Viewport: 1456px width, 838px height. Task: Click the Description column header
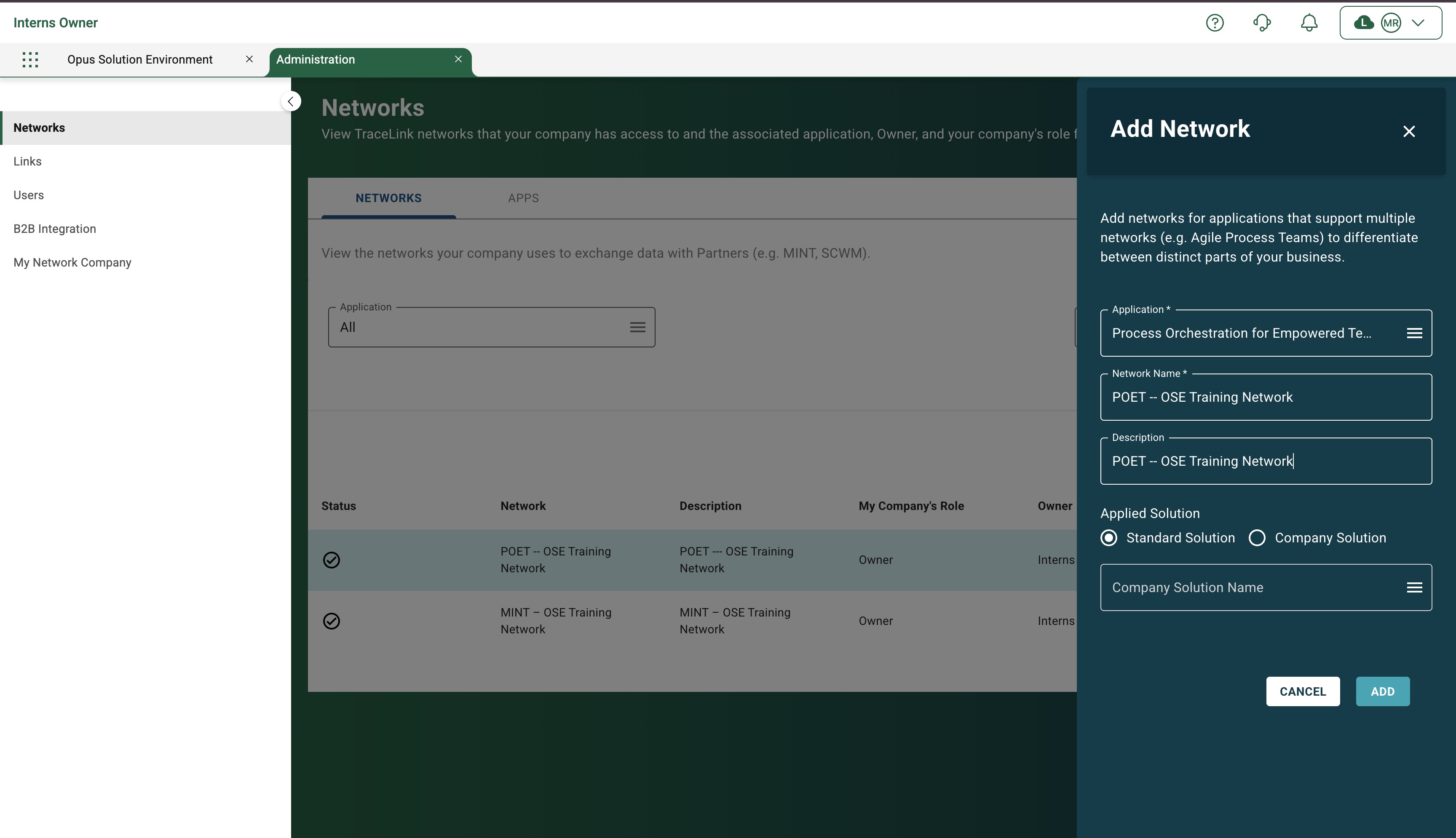(710, 506)
